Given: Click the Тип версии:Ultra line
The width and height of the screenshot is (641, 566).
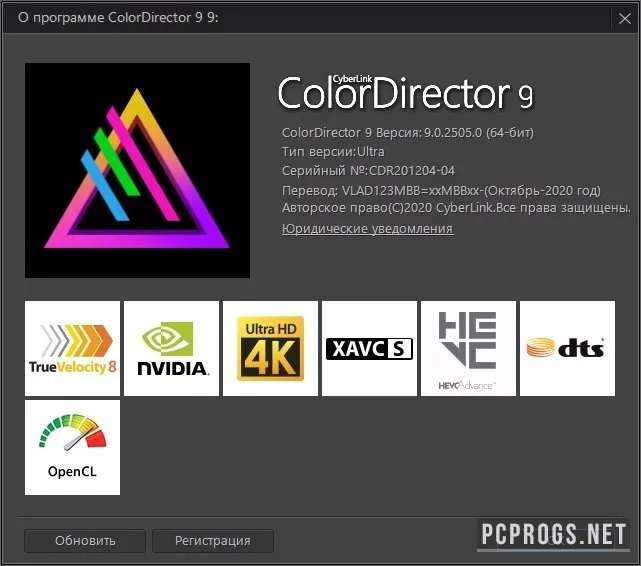Looking at the screenshot, I should coord(333,152).
